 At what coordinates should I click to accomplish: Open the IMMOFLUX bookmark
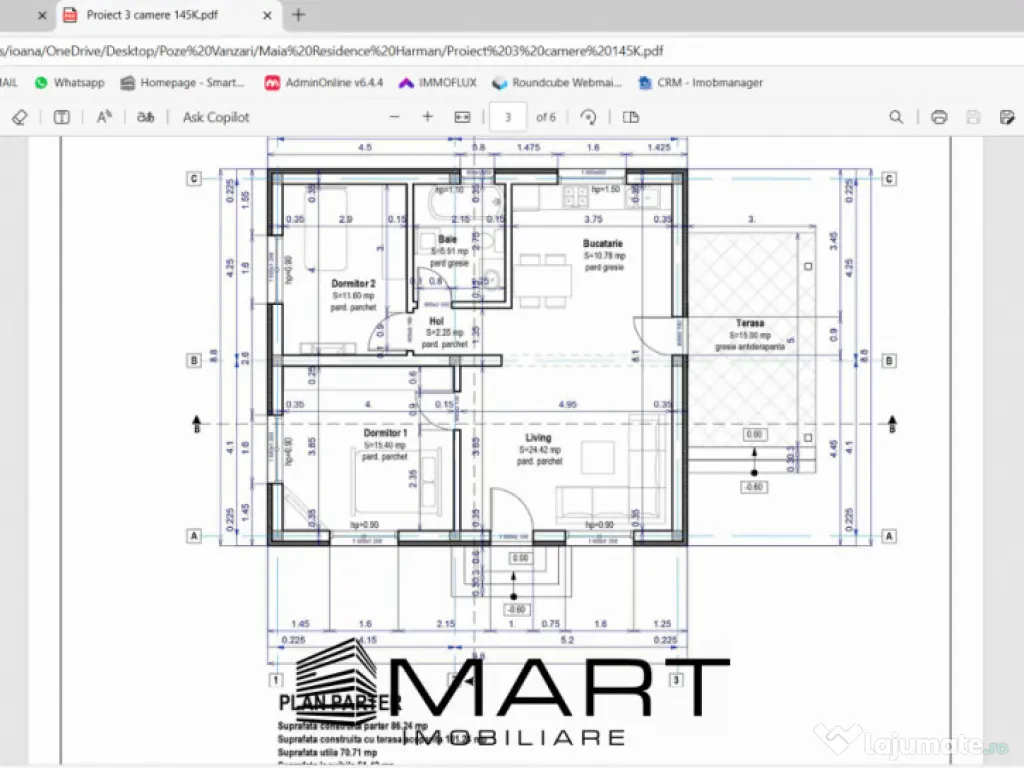438,83
